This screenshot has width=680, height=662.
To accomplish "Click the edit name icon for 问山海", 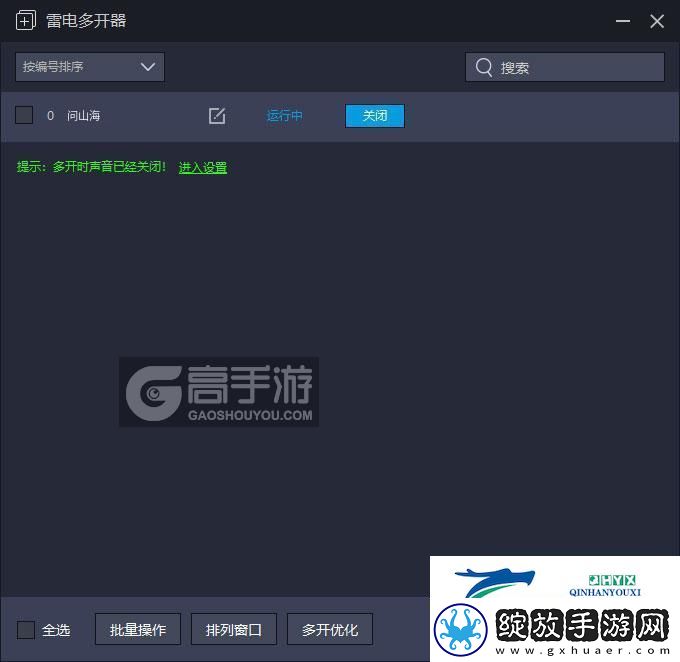I will tap(217, 116).
